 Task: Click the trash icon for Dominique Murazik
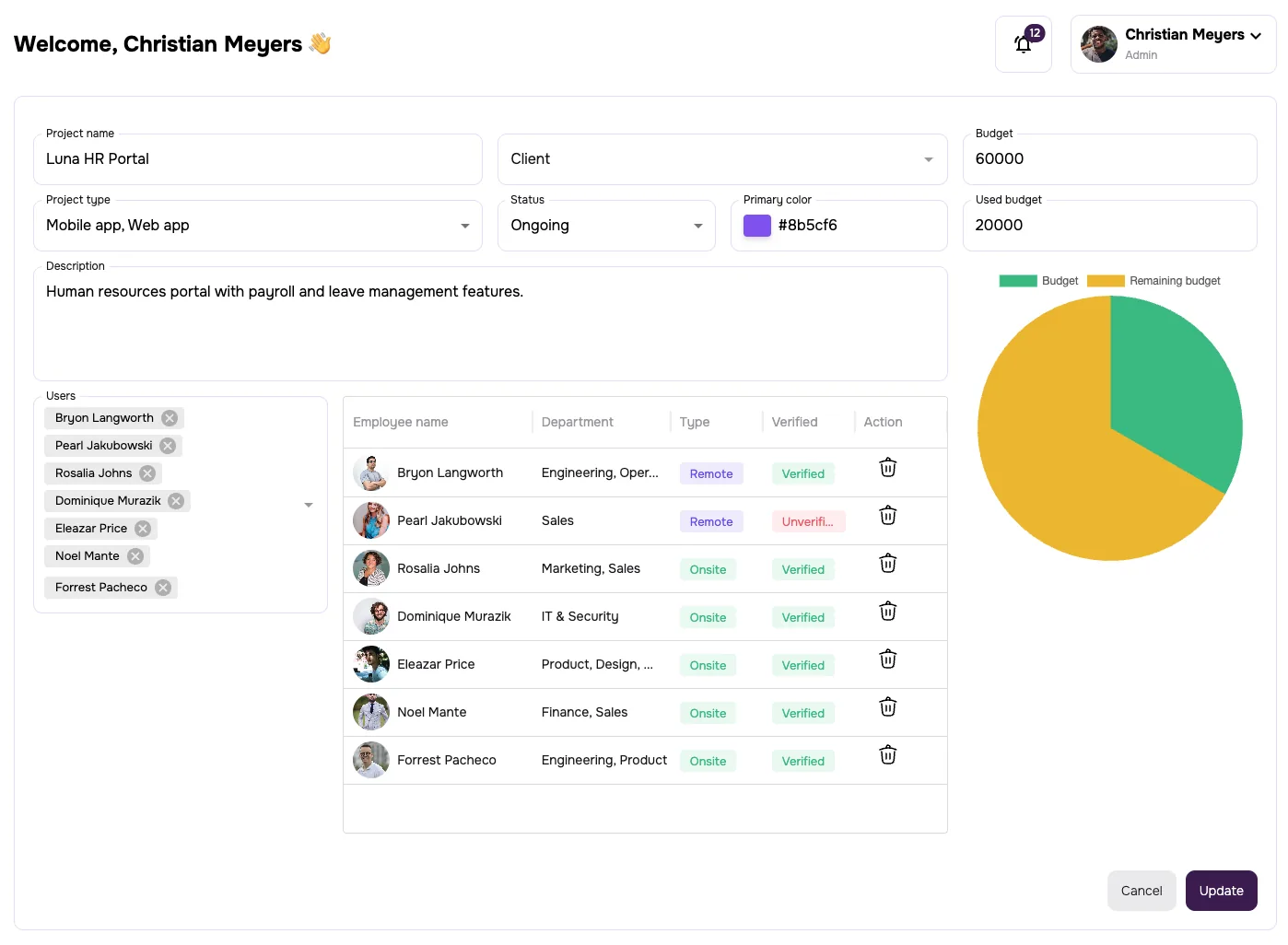click(887, 611)
